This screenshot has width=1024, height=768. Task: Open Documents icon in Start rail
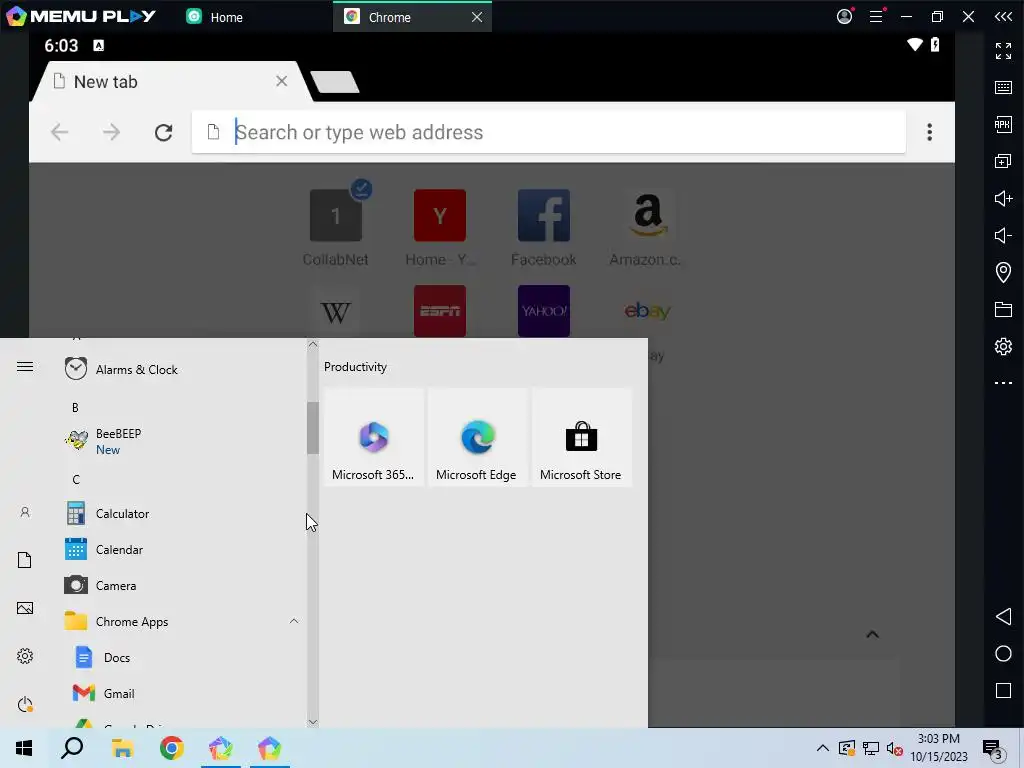pos(25,560)
